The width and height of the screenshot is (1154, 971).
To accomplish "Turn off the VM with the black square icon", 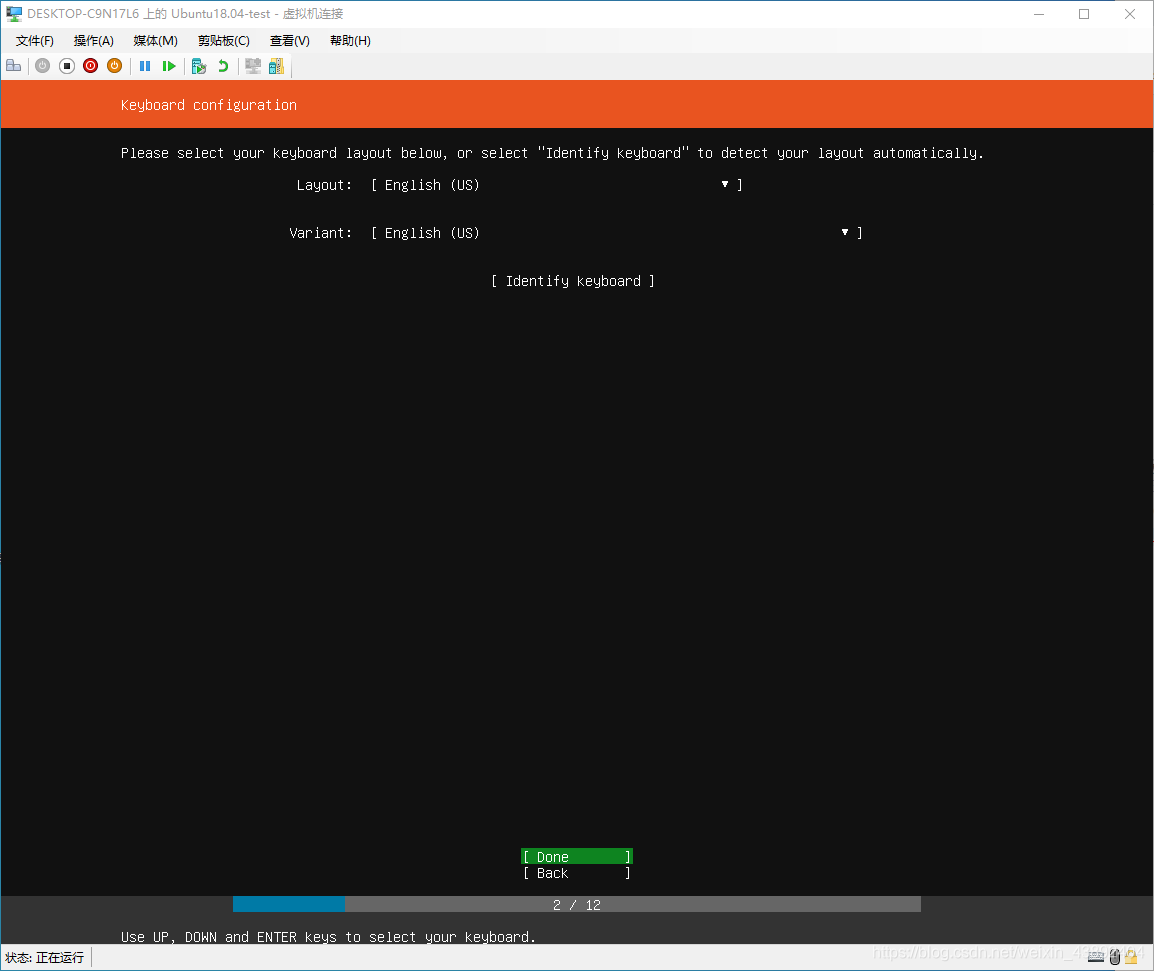I will pos(67,66).
